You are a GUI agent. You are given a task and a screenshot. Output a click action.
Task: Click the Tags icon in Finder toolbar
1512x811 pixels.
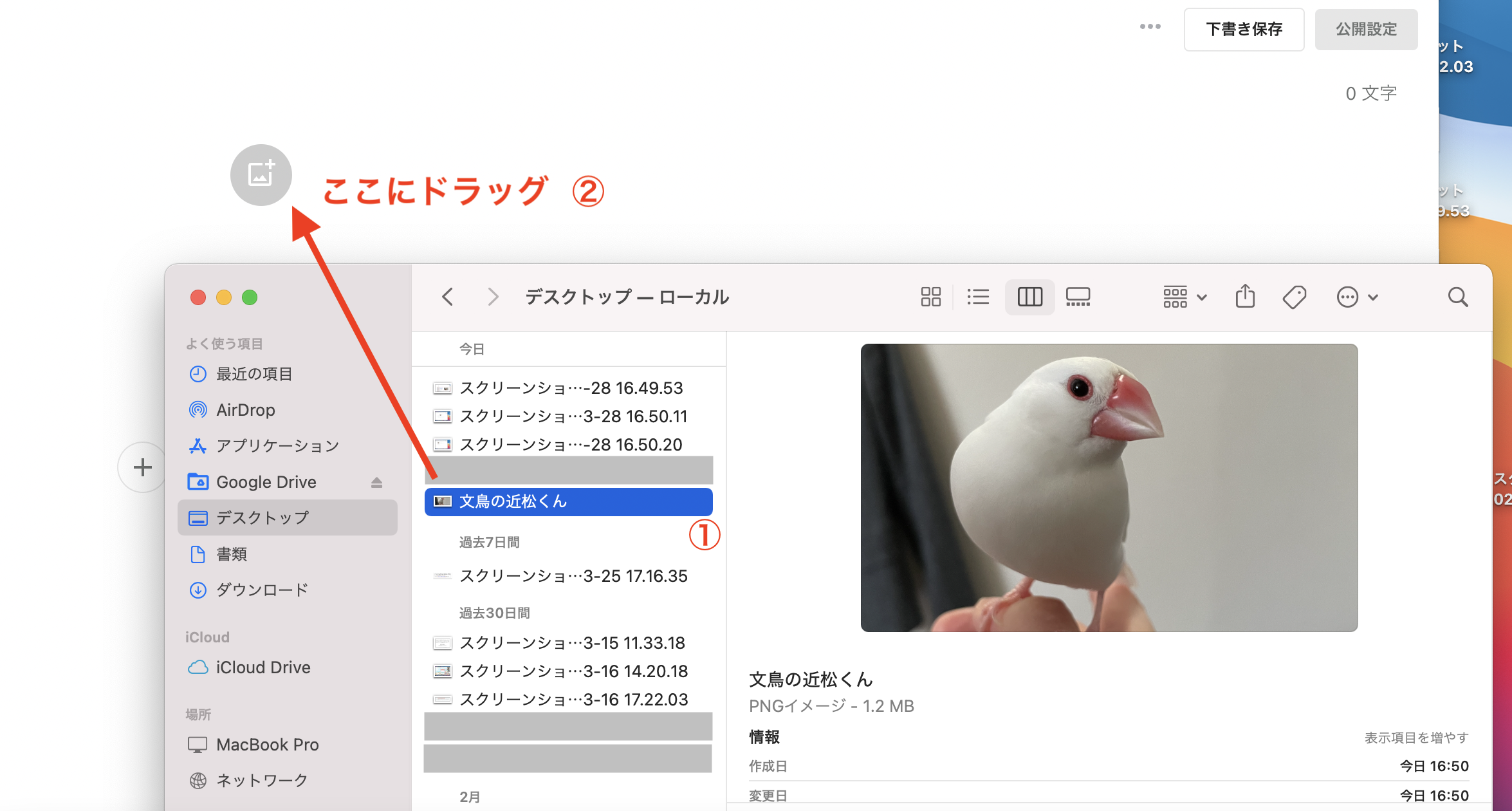[x=1294, y=297]
